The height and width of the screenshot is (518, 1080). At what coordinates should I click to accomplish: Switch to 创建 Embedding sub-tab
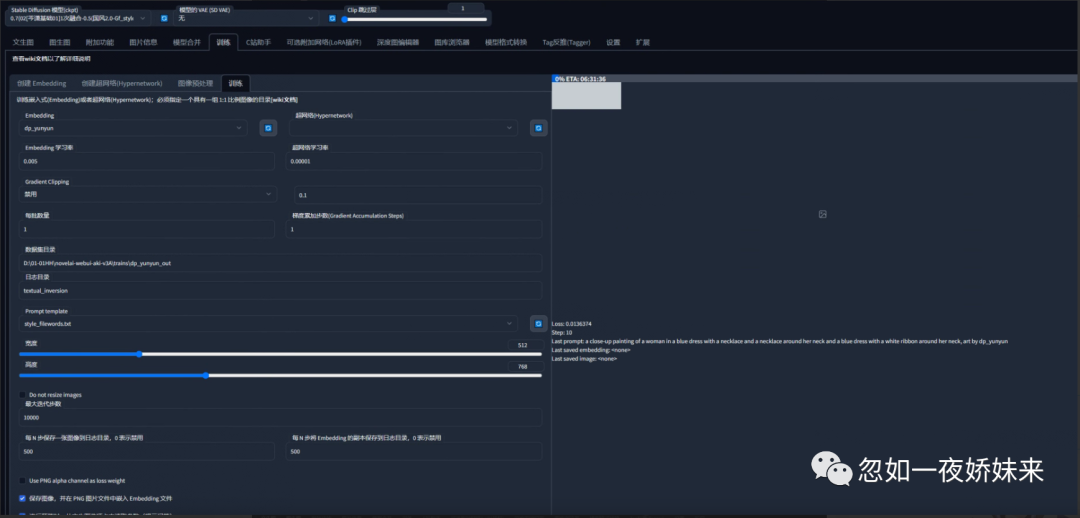point(42,83)
